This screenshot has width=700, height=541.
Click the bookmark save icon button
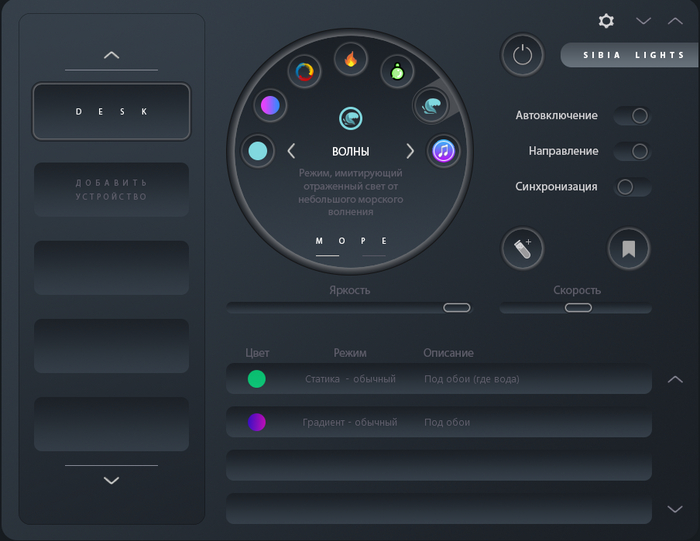pyautogui.click(x=629, y=249)
